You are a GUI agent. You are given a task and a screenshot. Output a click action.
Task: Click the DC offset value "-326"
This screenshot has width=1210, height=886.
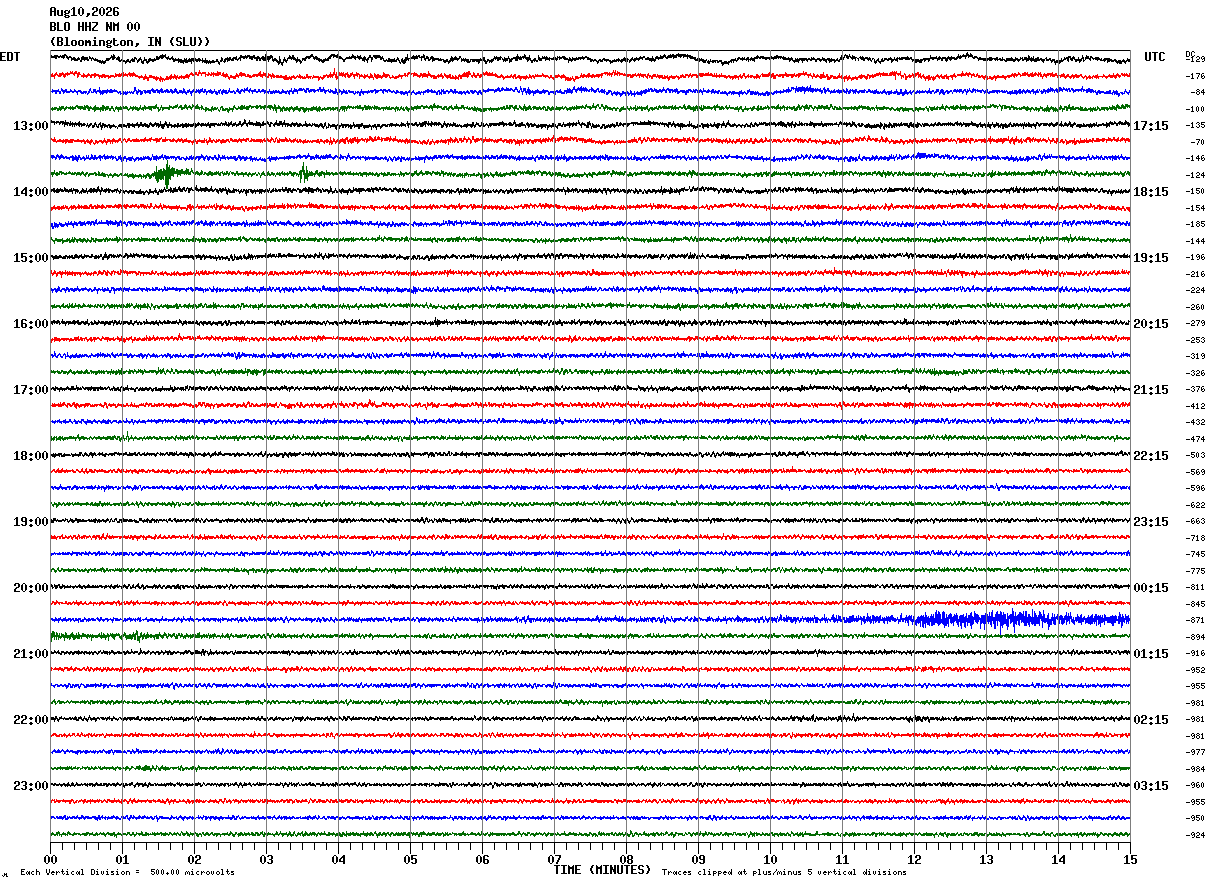click(x=1195, y=373)
